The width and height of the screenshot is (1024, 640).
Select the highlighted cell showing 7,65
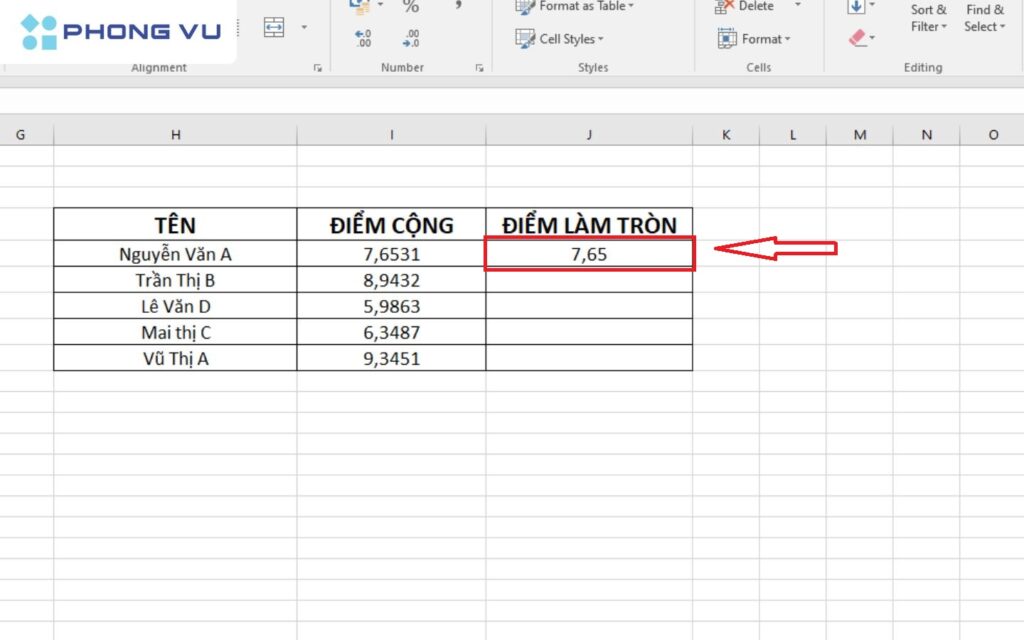tap(589, 254)
